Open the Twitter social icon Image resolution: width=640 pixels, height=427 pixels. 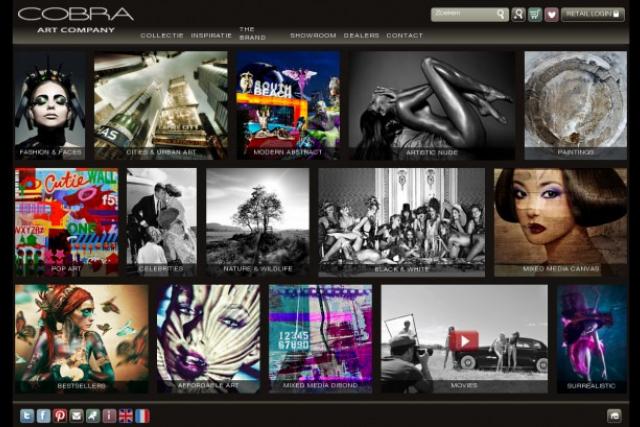pyautogui.click(x=27, y=415)
